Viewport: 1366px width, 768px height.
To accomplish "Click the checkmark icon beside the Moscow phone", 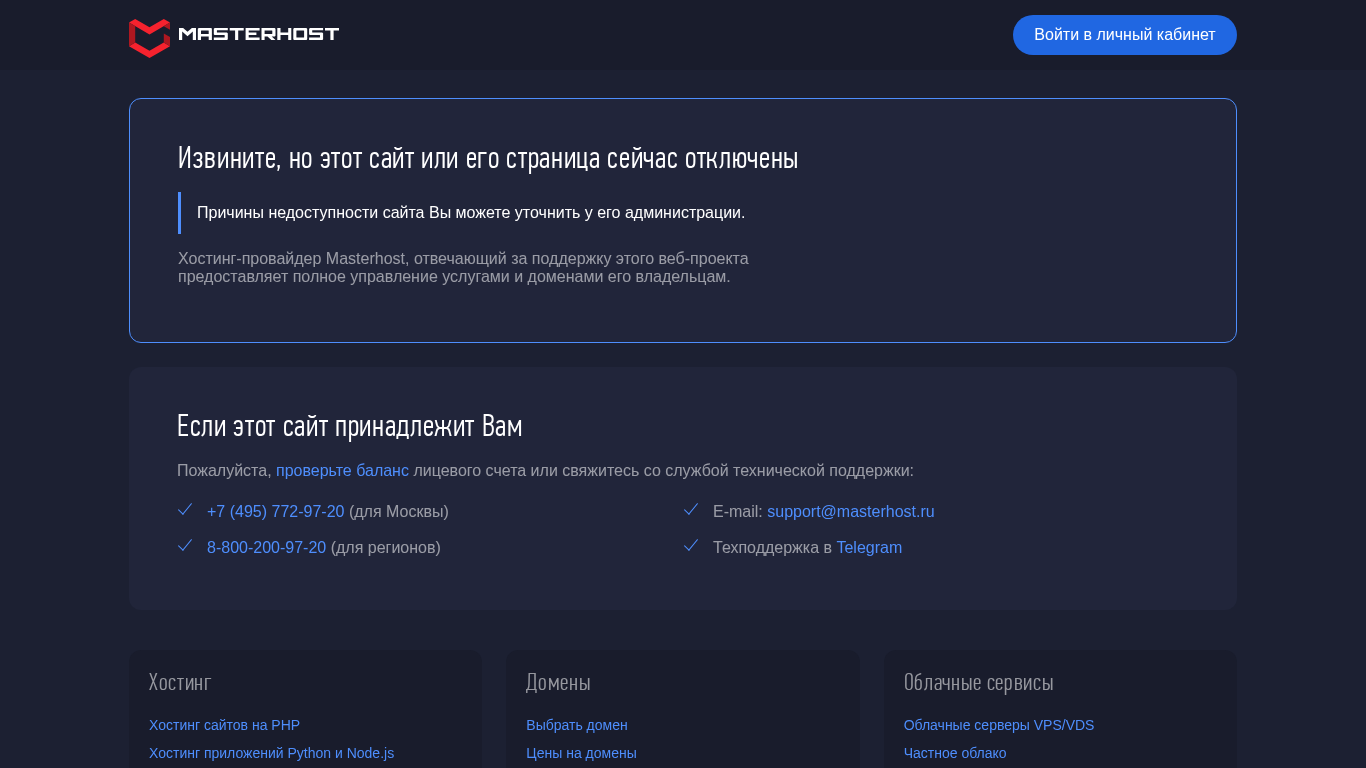I will coord(185,510).
